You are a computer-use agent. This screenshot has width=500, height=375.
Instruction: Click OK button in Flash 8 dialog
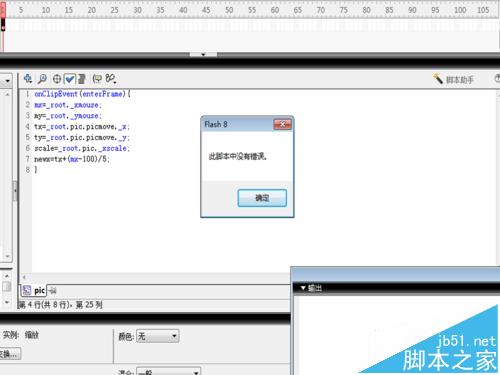262,198
